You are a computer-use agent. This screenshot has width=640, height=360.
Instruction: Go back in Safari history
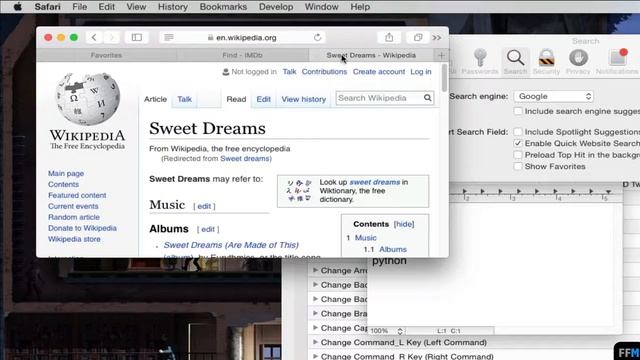[94, 38]
